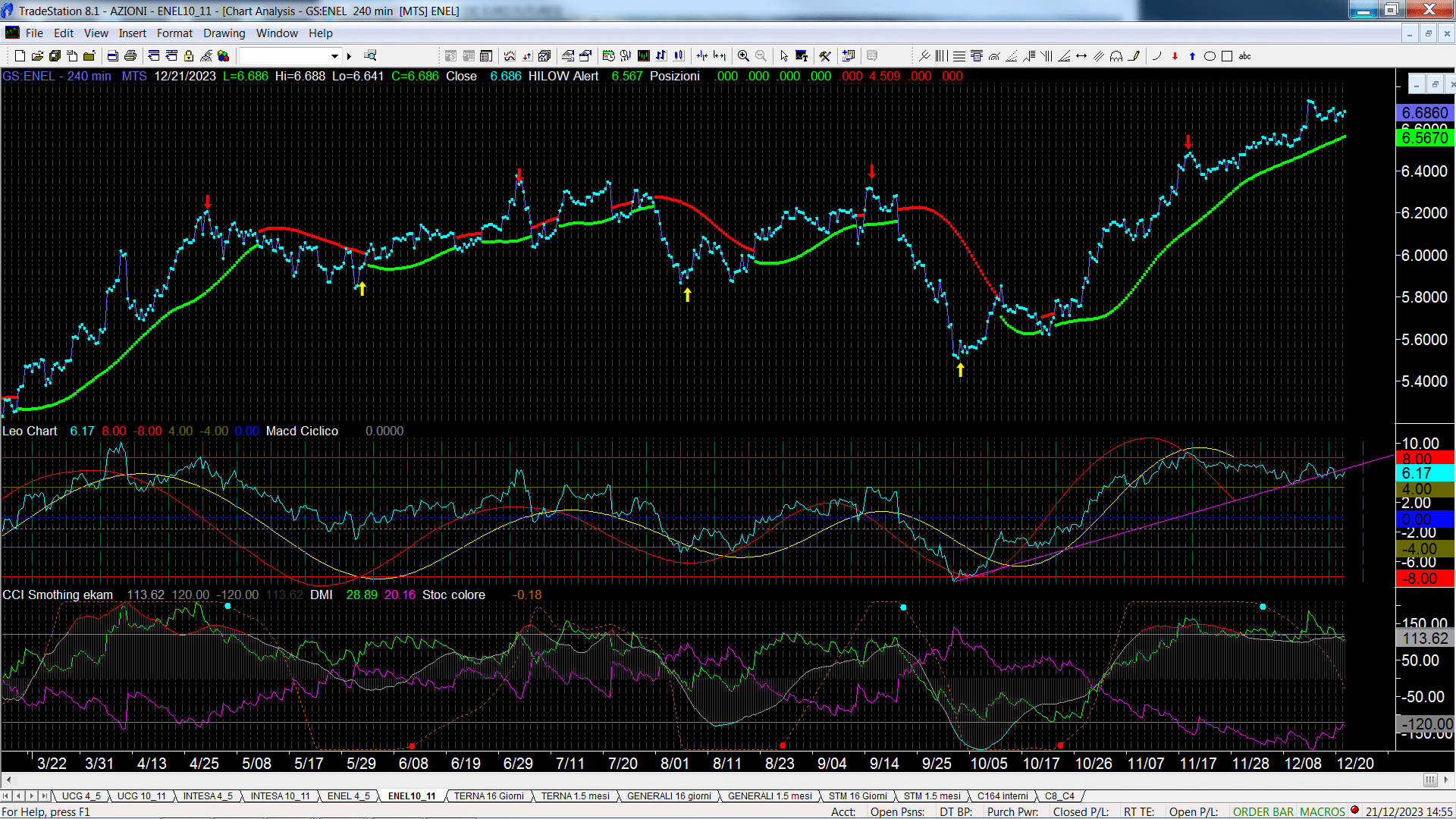Click the Zoom In magnifier icon
Image resolution: width=1456 pixels, height=819 pixels.
[743, 55]
